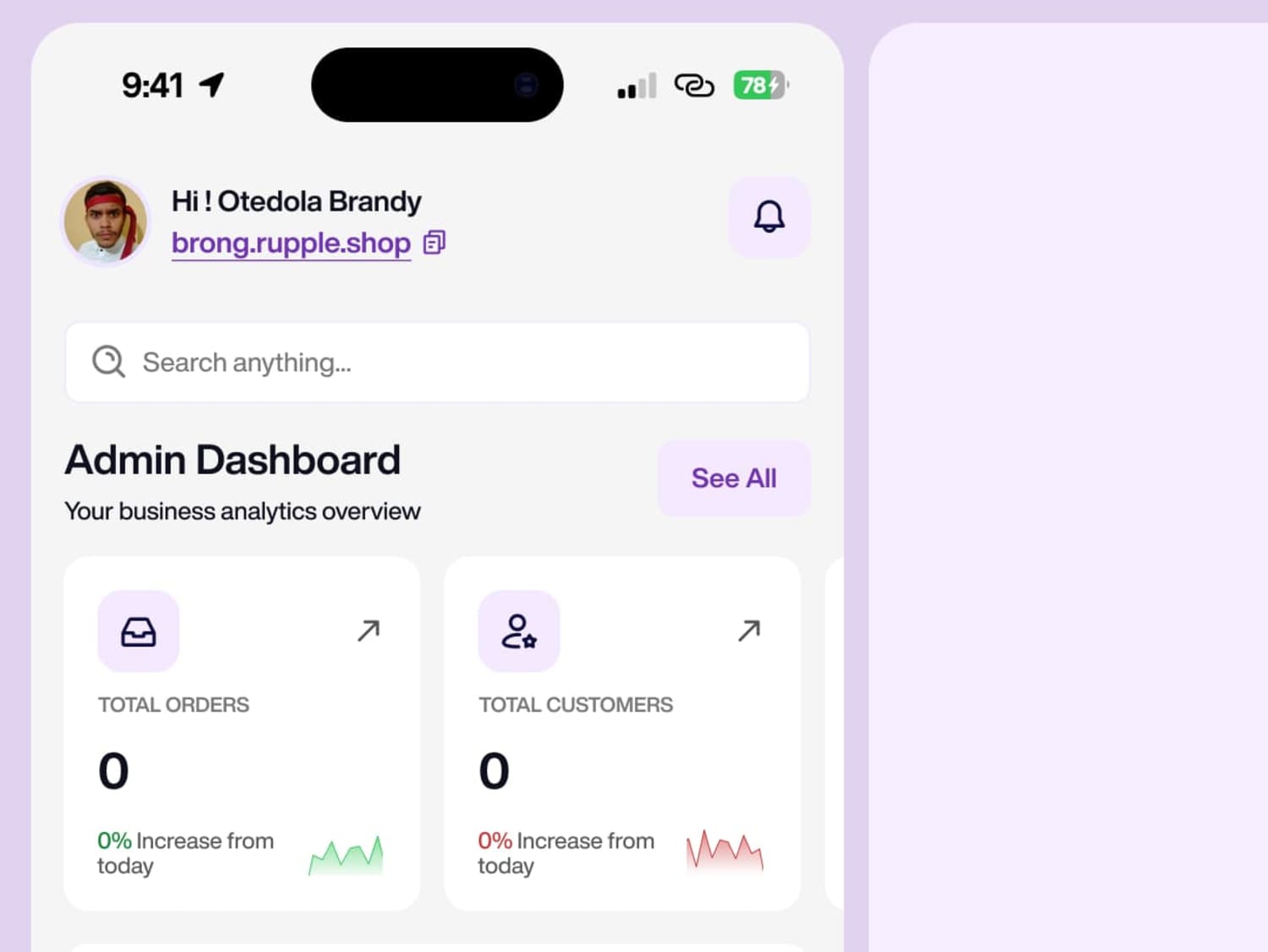Tap the cellular signal bars
Viewport: 1268px width, 952px height.
pyautogui.click(x=637, y=86)
